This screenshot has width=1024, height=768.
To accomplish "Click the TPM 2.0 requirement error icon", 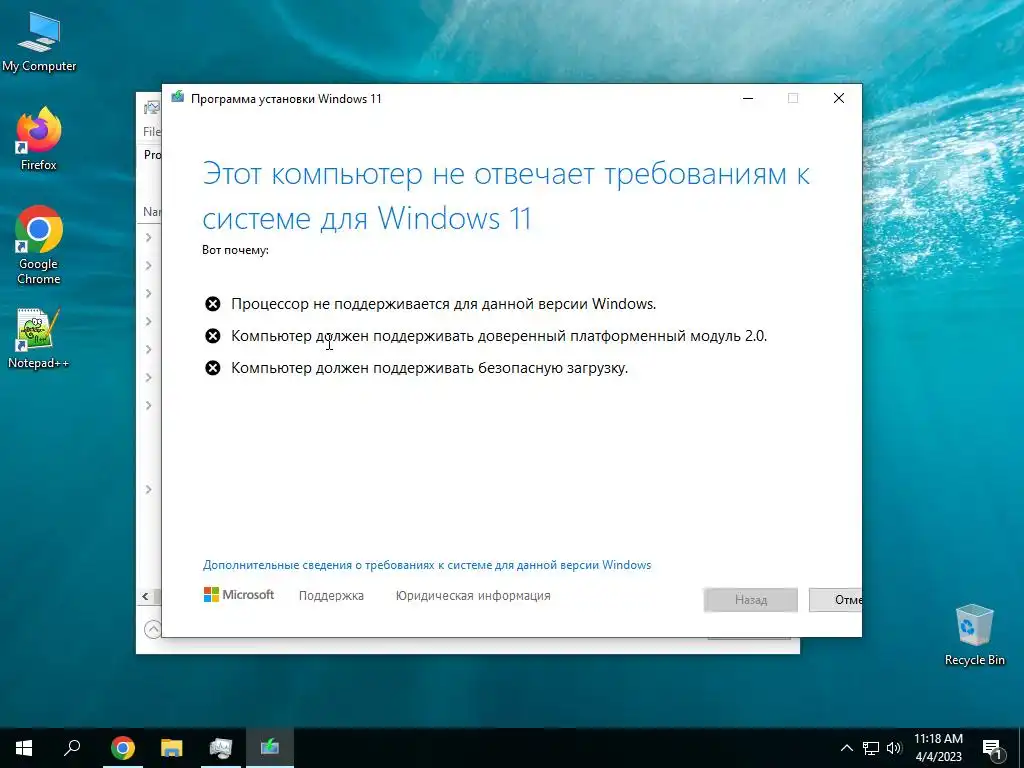I will point(213,336).
